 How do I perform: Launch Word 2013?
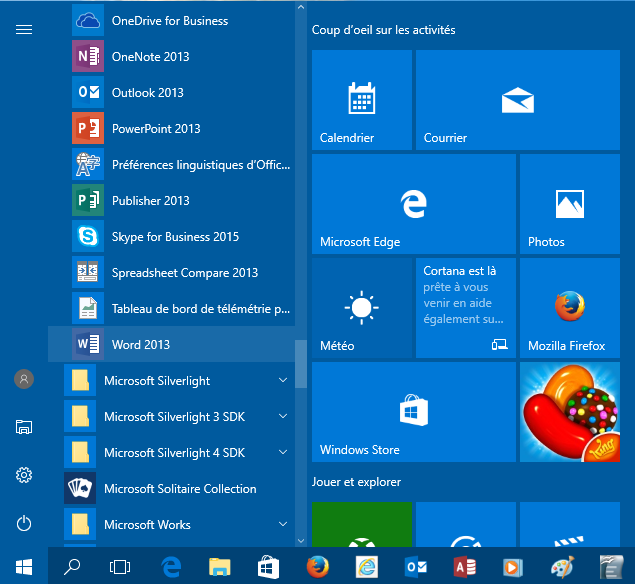tap(171, 345)
